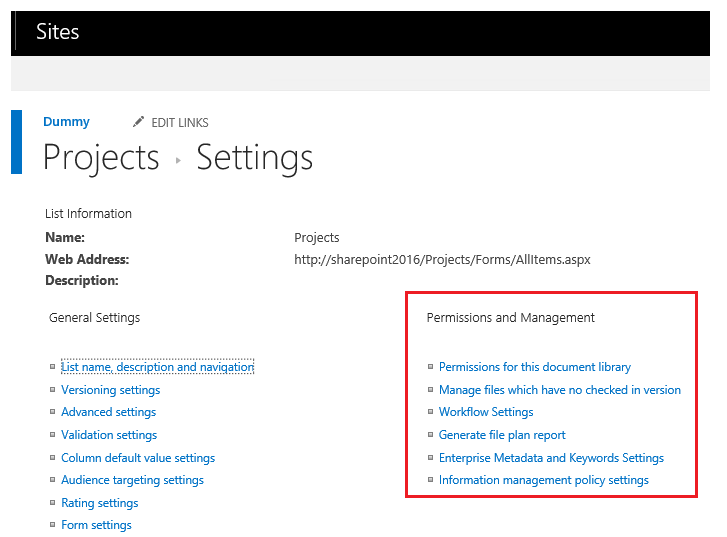Open Audience targeting settings

click(x=132, y=480)
